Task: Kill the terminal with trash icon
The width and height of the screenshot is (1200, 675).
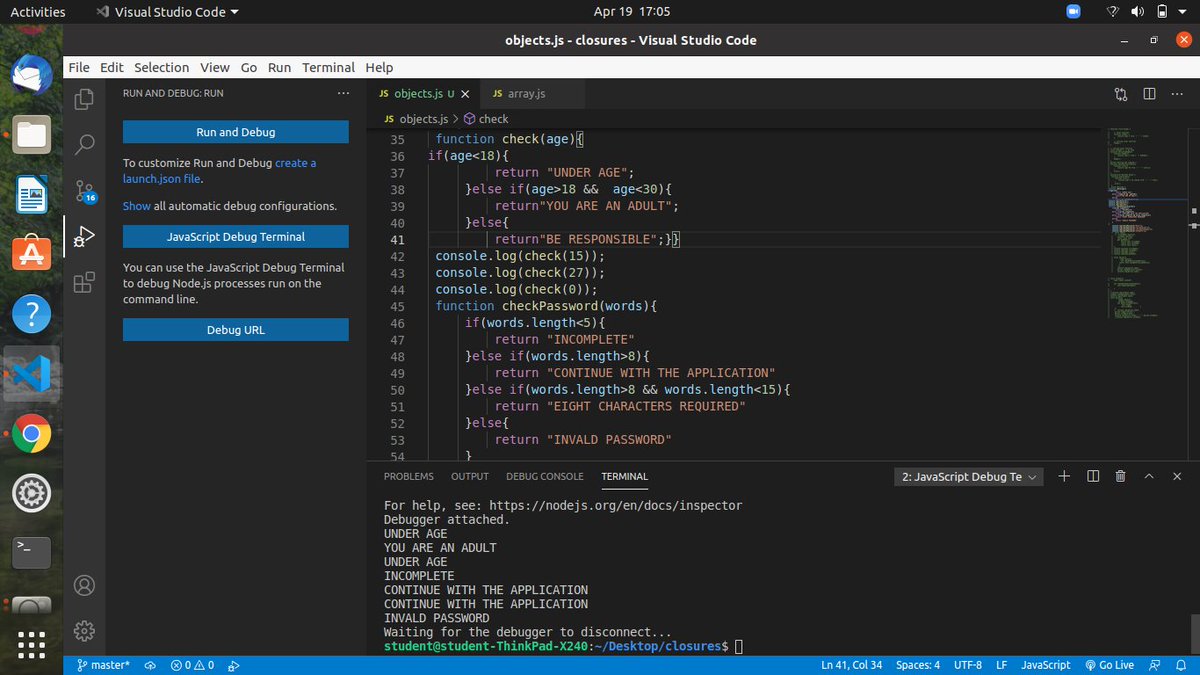Action: 1121,476
